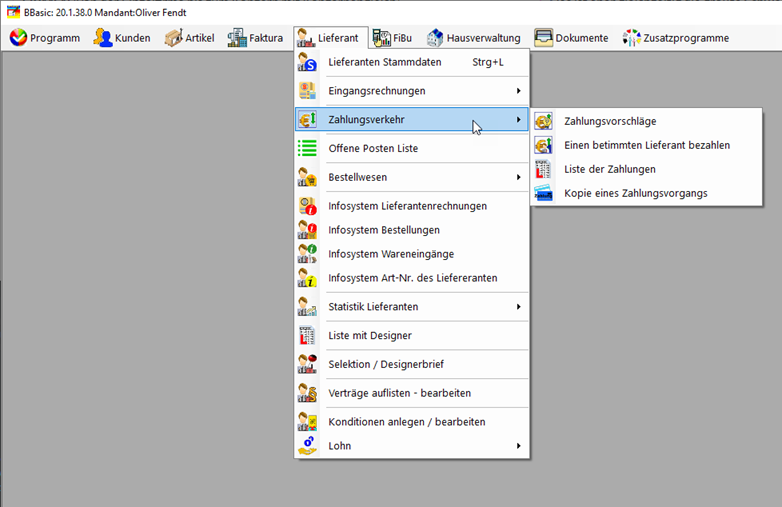The image size is (782, 507).
Task: Expand the Bestellwesen submenu arrow
Action: point(519,177)
